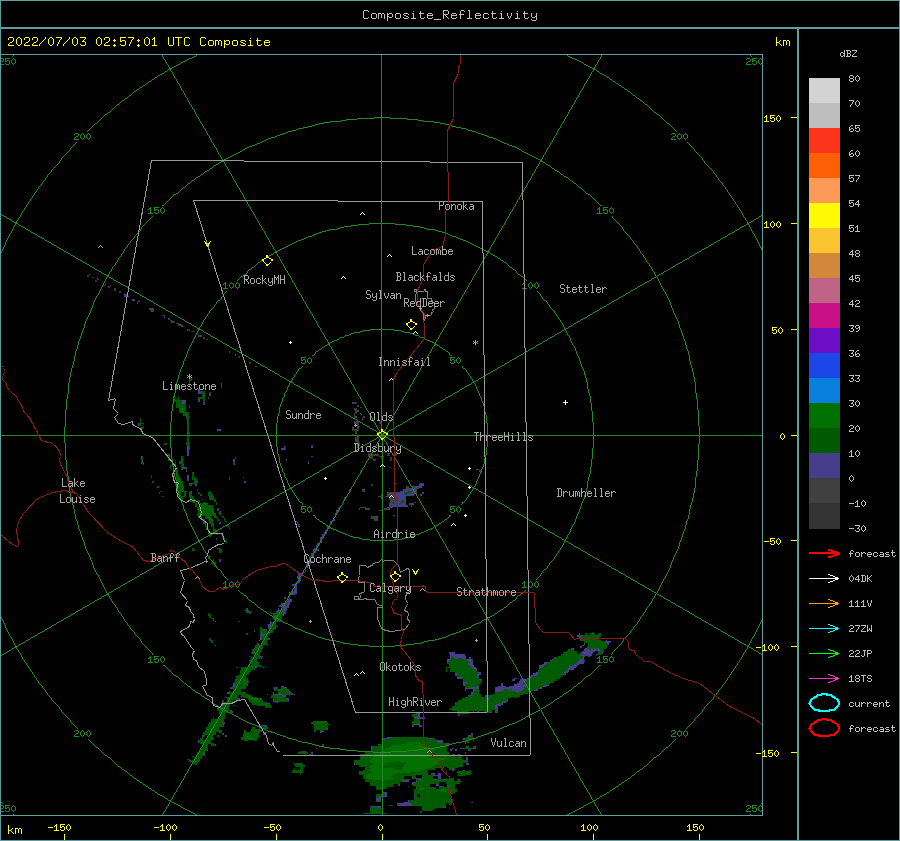Click the HighRiver label

pos(415,702)
